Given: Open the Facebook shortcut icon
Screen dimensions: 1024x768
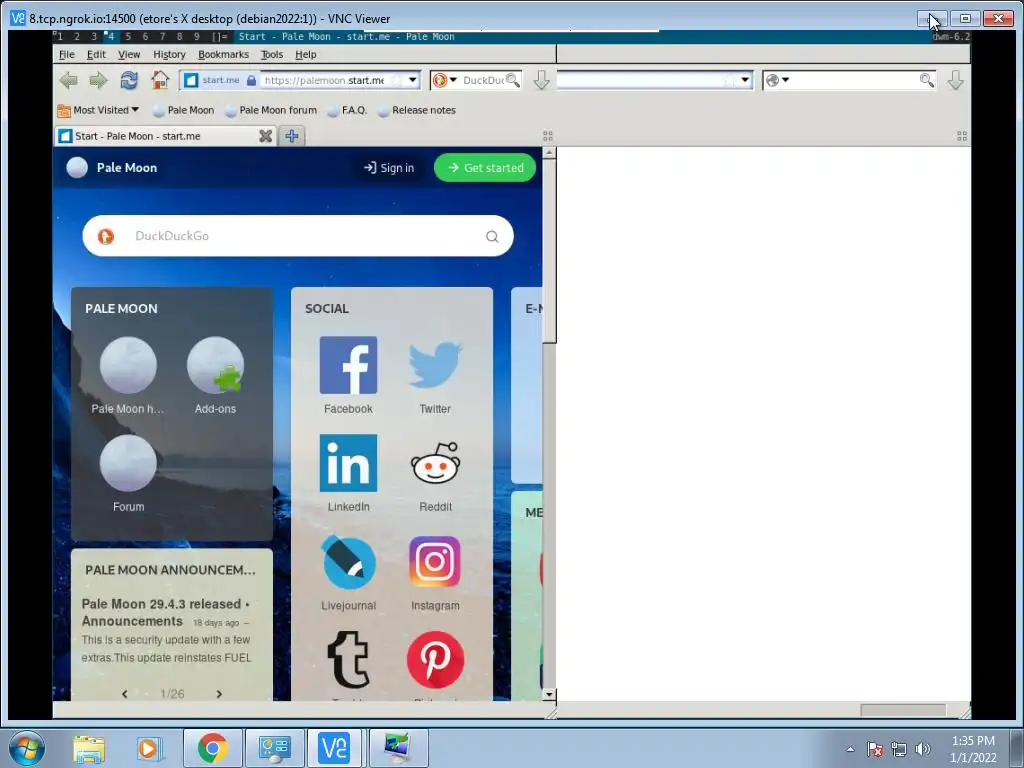Looking at the screenshot, I should point(348,365).
